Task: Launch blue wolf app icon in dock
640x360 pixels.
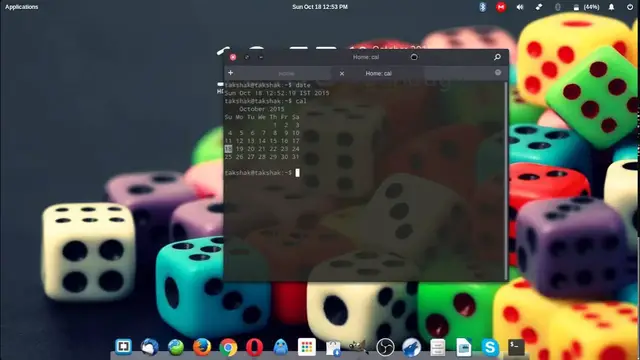Action: 411,347
